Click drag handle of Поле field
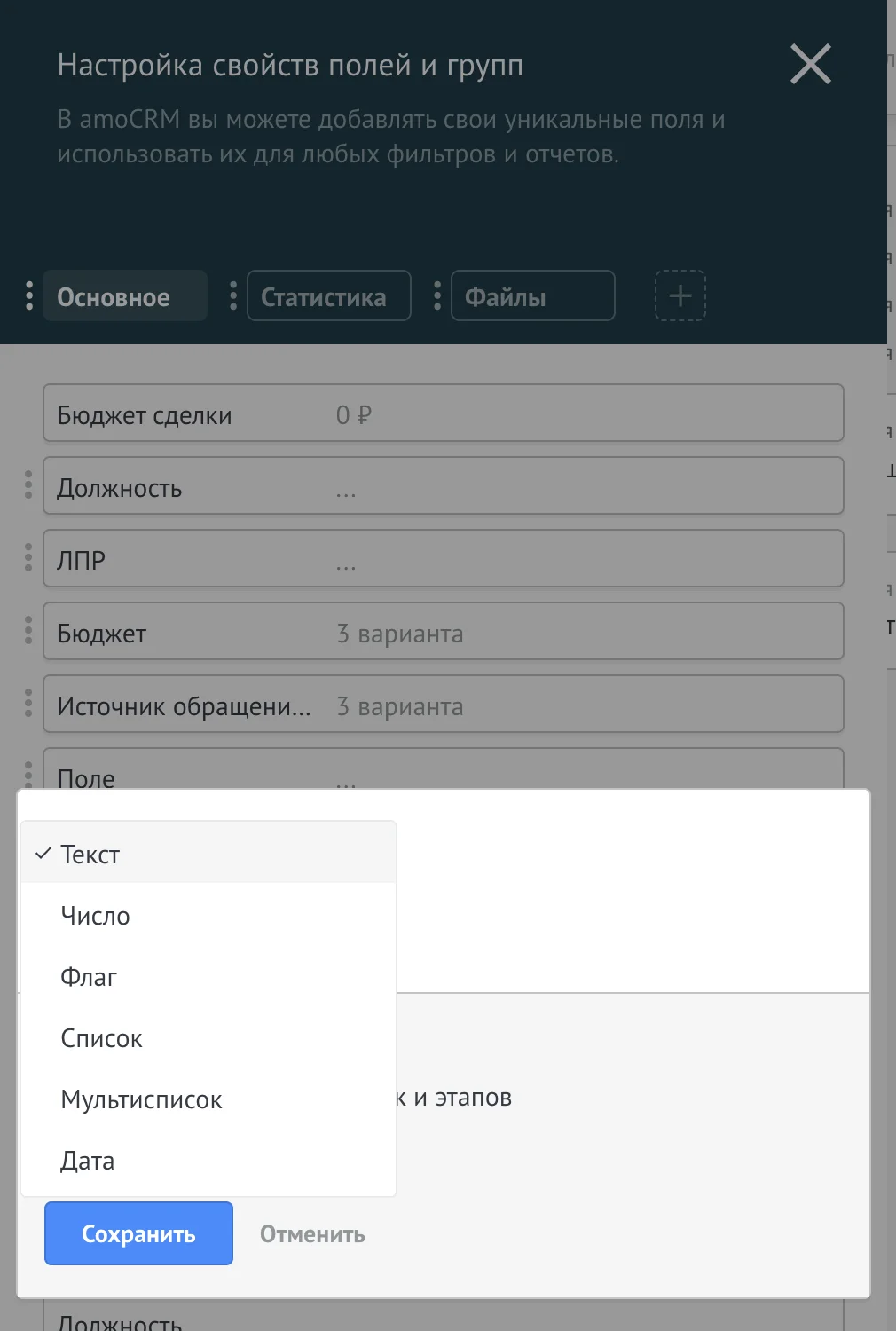The width and height of the screenshot is (896, 1331). pos(28,774)
